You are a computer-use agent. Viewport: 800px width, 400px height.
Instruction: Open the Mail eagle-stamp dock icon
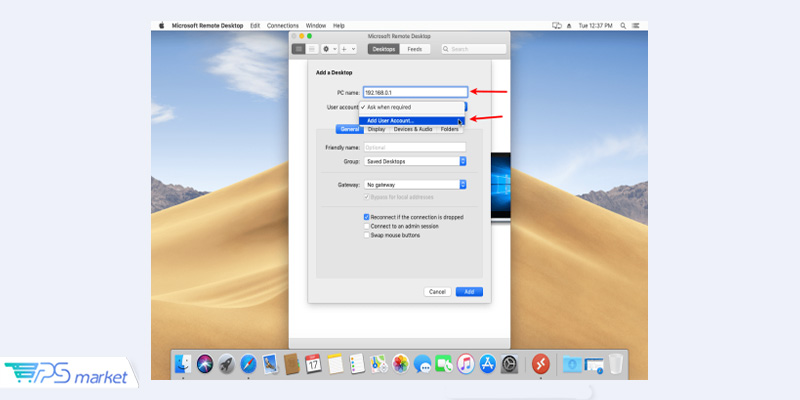(x=270, y=364)
